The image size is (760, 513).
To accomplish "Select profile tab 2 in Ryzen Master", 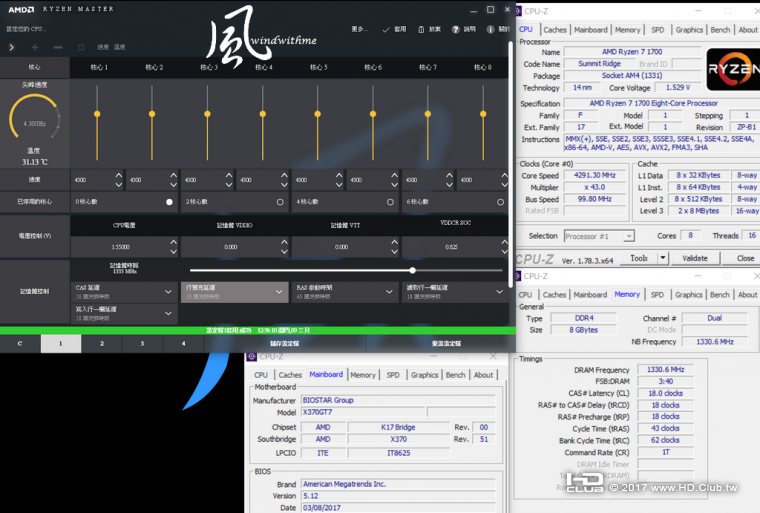I will [x=102, y=343].
